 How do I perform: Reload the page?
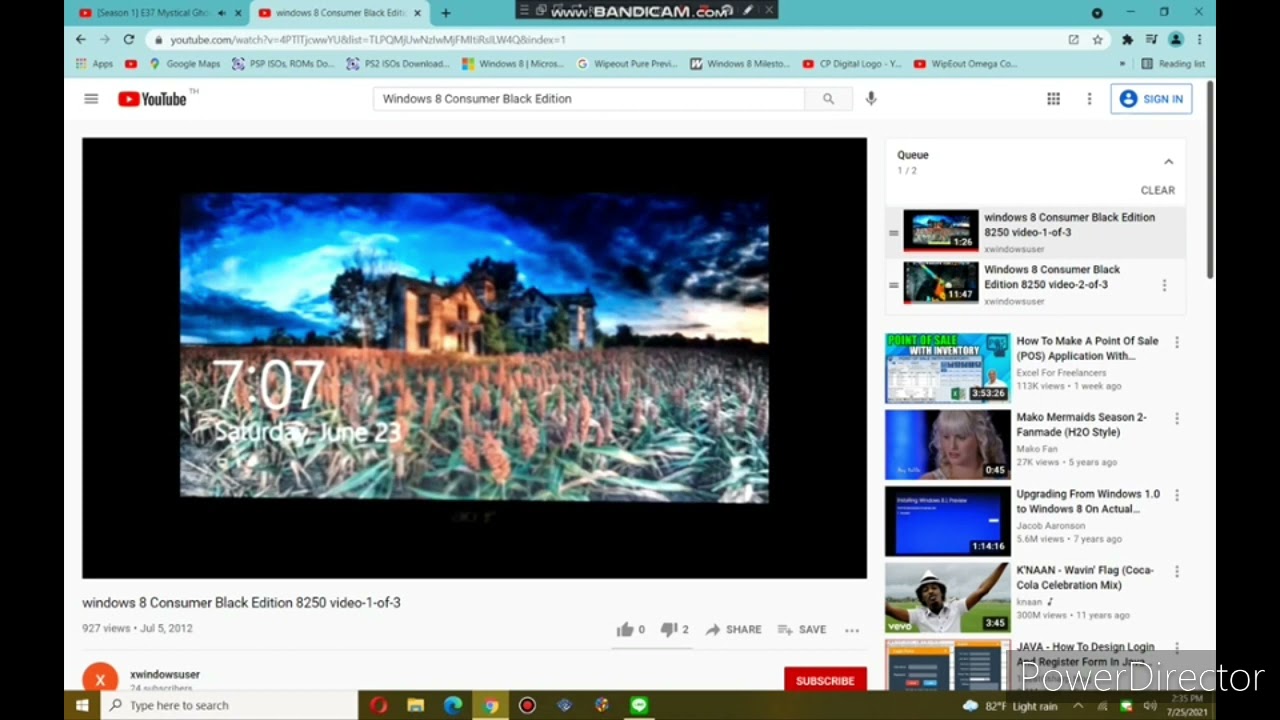coord(129,39)
